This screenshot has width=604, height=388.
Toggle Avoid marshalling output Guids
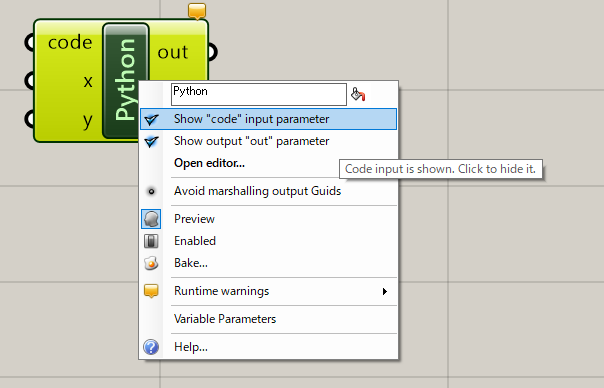(x=268, y=191)
